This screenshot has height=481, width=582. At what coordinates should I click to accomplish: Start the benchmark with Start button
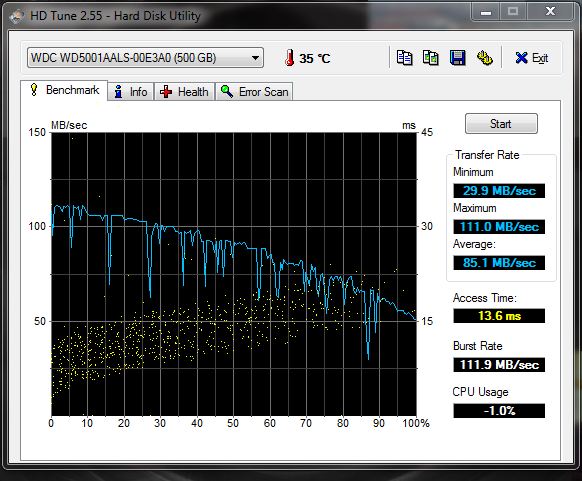click(x=501, y=124)
